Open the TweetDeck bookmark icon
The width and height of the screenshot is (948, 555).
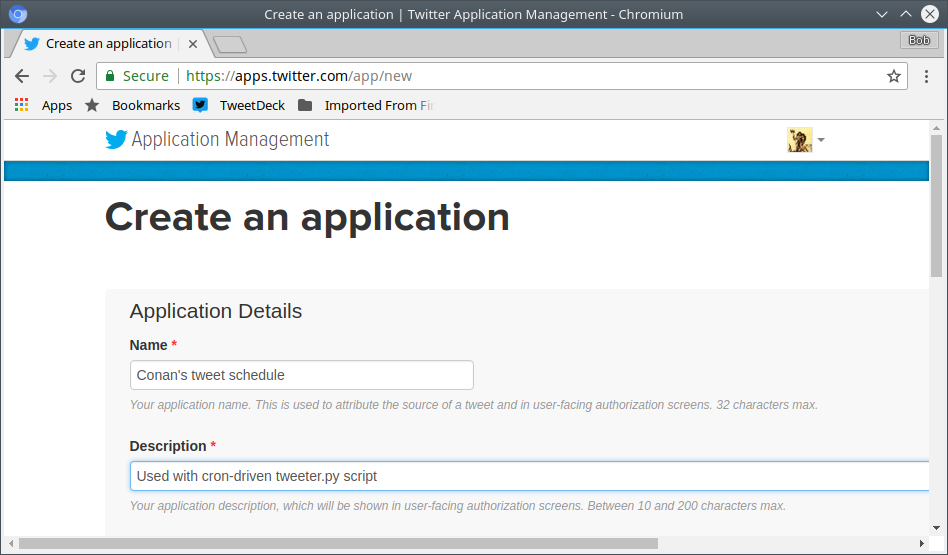point(200,105)
